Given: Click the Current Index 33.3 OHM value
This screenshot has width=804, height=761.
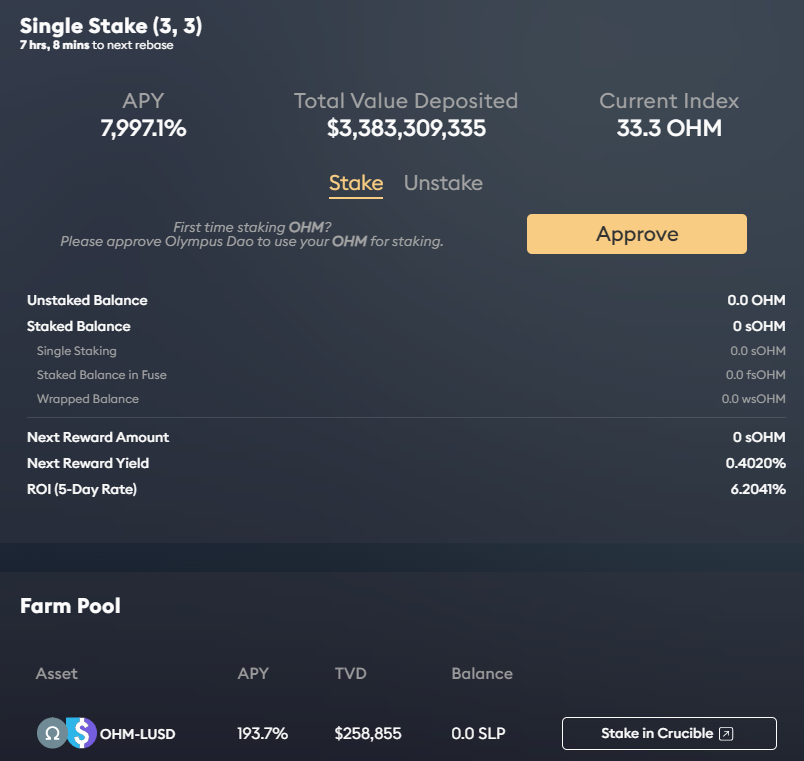Looking at the screenshot, I should point(669,128).
